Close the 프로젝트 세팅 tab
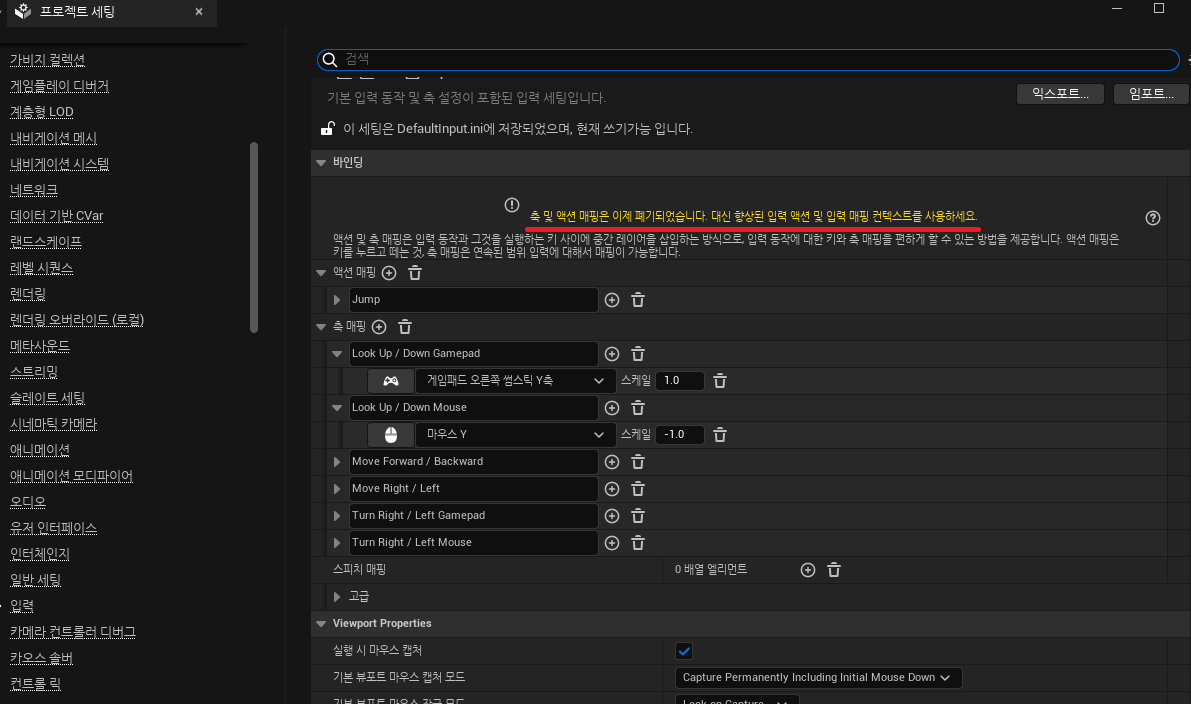This screenshot has width=1191, height=704. pos(199,12)
